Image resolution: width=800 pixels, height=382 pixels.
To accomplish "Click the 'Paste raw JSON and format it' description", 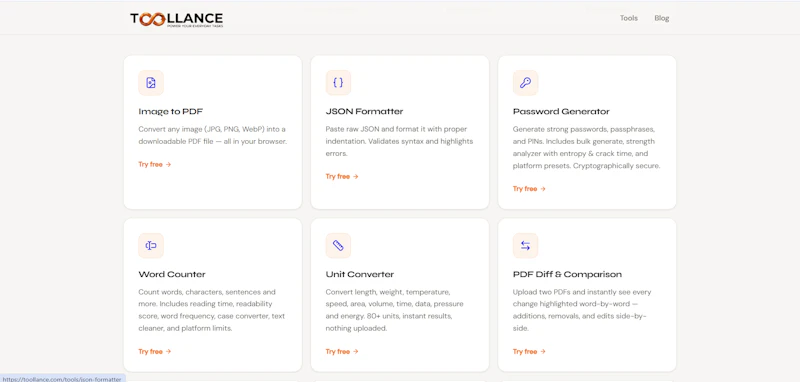I will (399, 141).
